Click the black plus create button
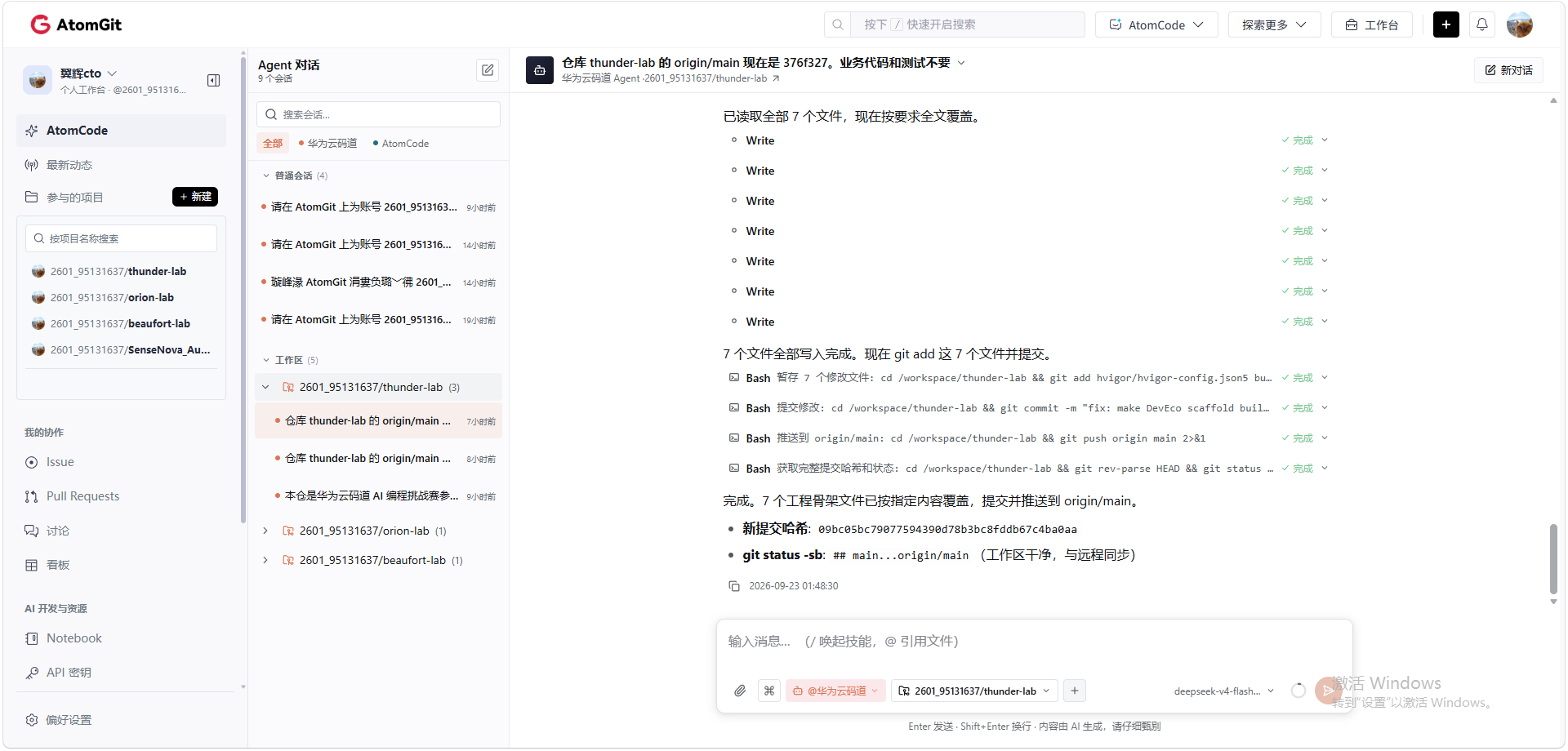 tap(1445, 24)
